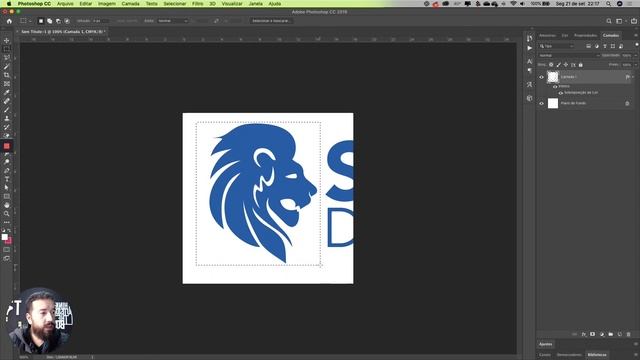Switch to the Bibliotecas tab
640x360 pixels.
point(596,355)
